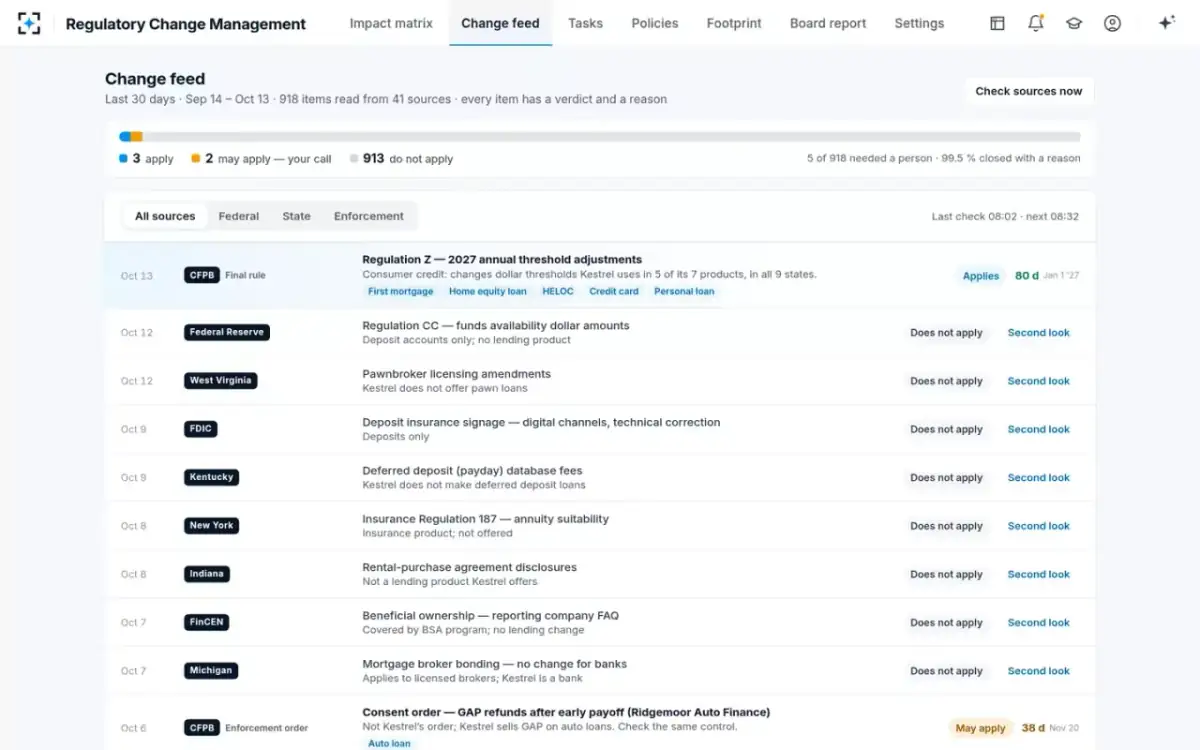
Task: Open the layout panel icon
Action: (x=997, y=23)
